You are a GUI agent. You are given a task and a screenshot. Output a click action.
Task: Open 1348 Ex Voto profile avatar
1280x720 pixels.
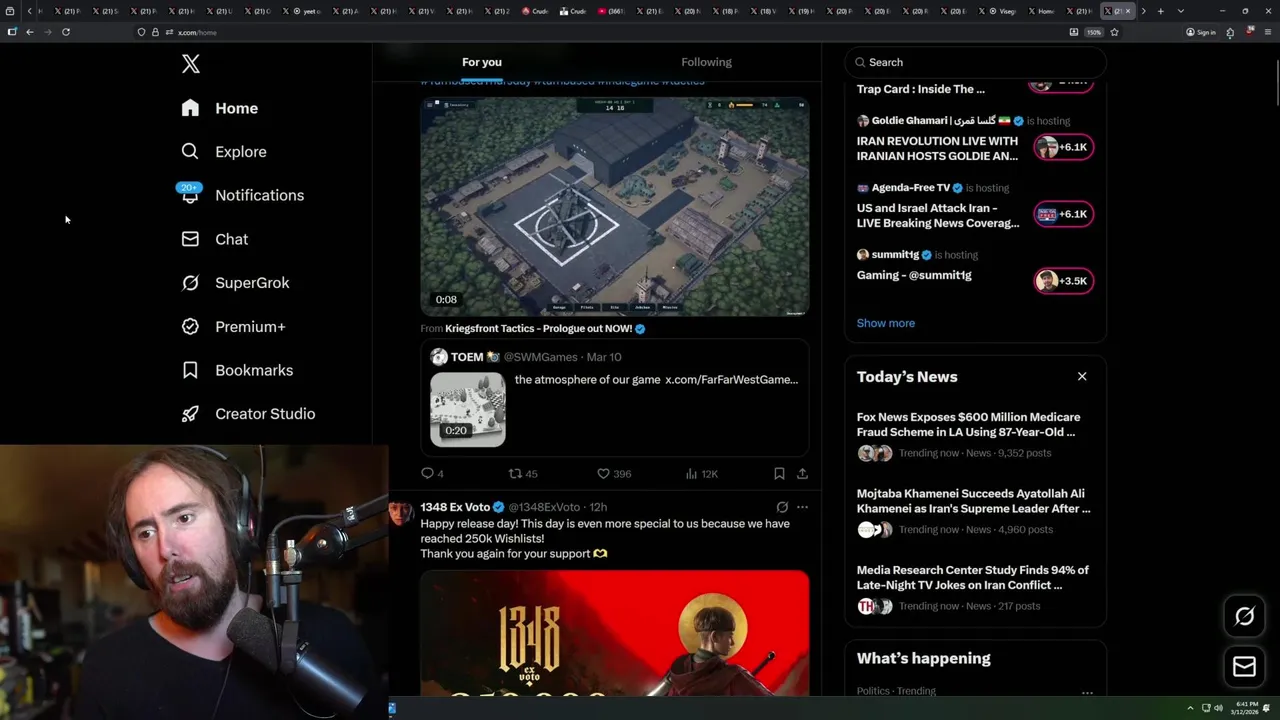[401, 512]
